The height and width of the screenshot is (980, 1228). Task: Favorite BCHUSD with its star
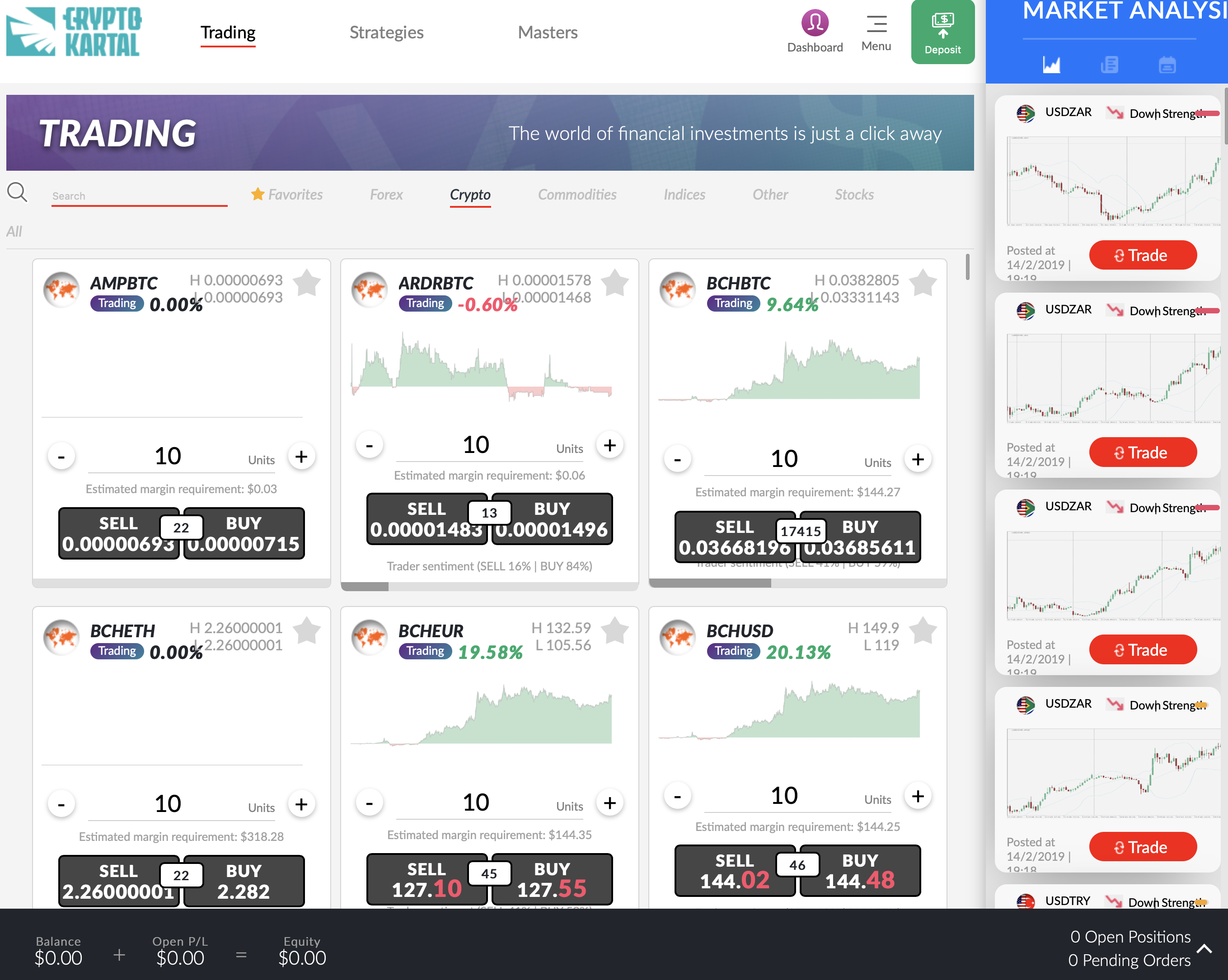point(923,630)
